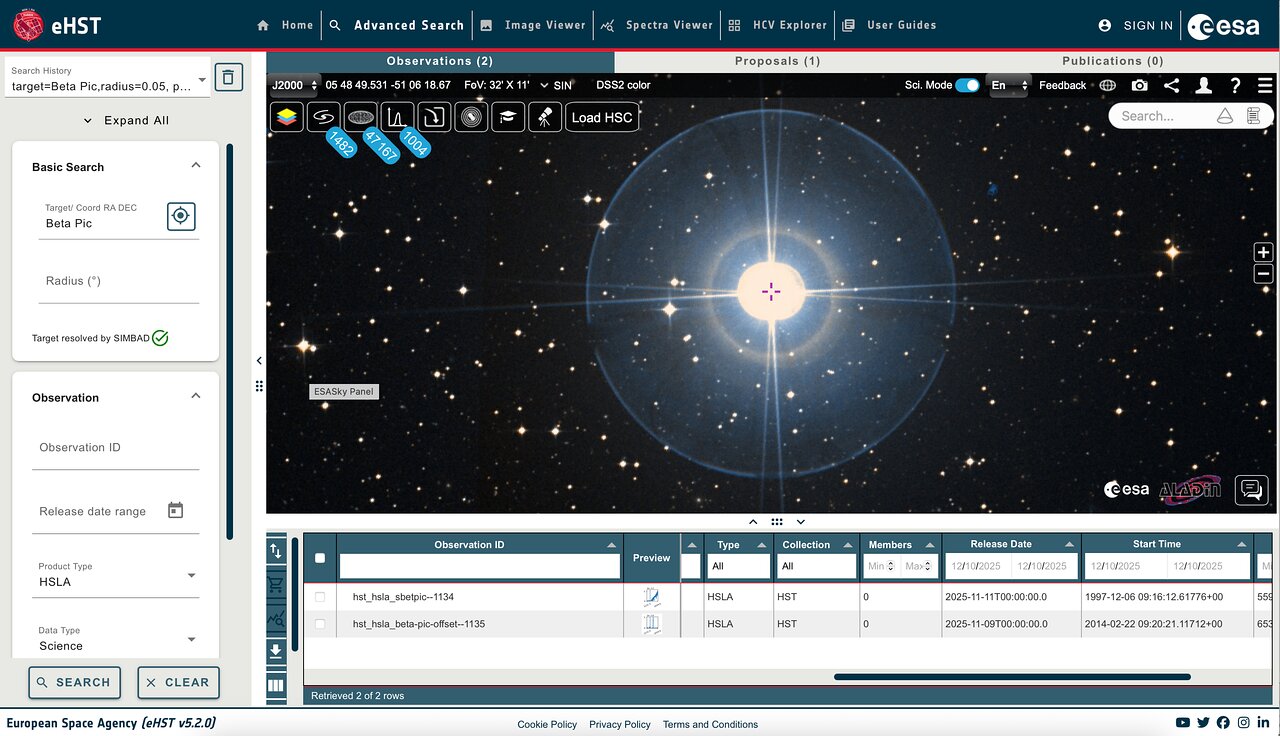Open the J2000 coordinate frame selector

pos(294,86)
